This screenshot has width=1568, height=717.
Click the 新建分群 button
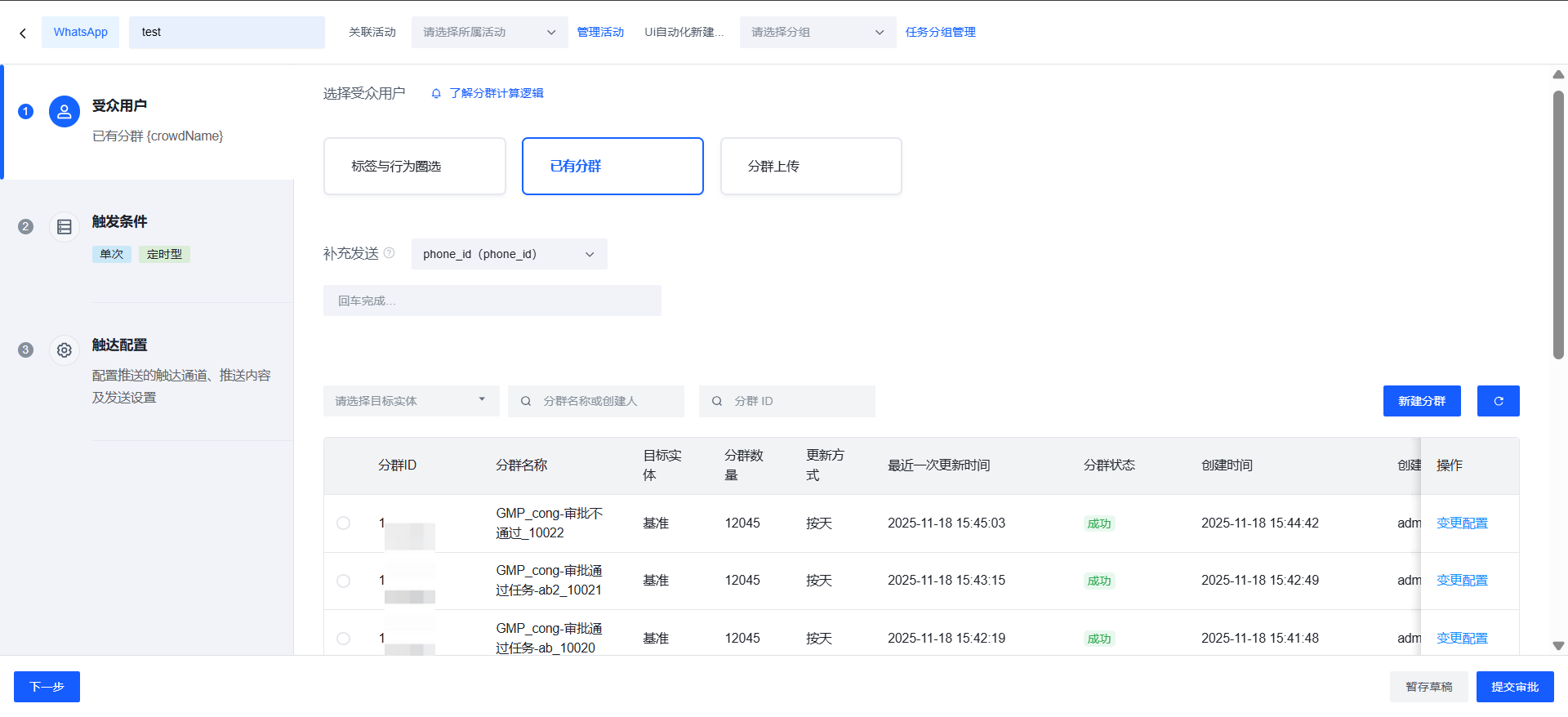tap(1421, 401)
